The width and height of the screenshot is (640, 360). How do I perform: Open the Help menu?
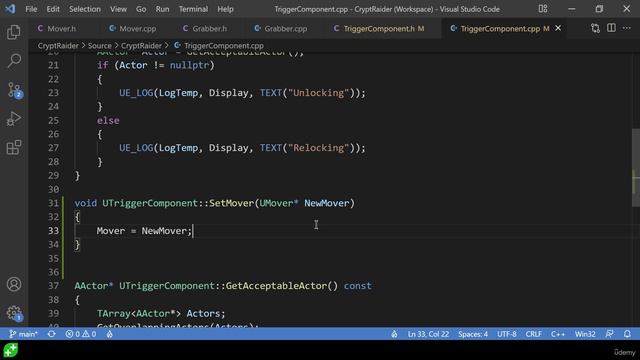click(x=225, y=9)
